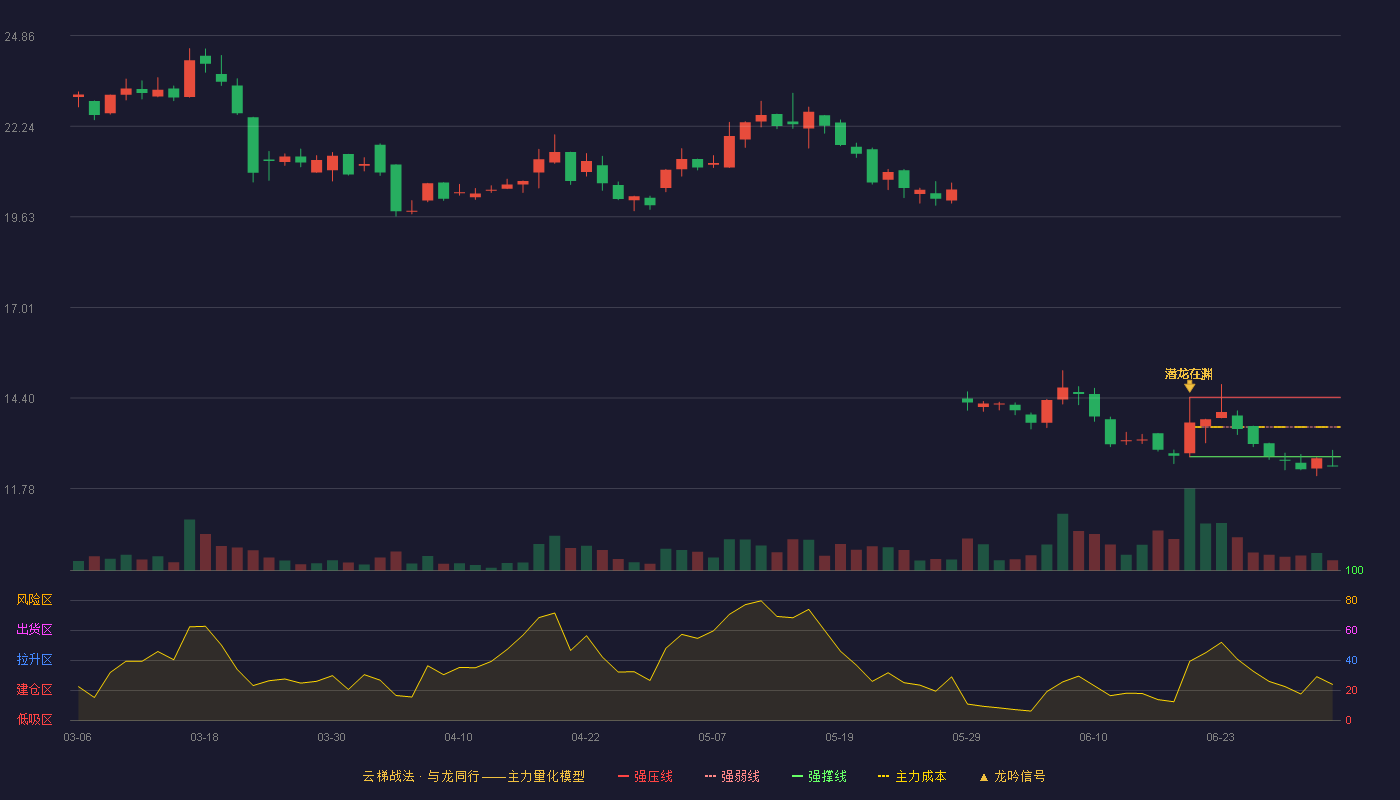
Task: Toggle the 龙吟信号 legend series
Action: click(x=1012, y=776)
